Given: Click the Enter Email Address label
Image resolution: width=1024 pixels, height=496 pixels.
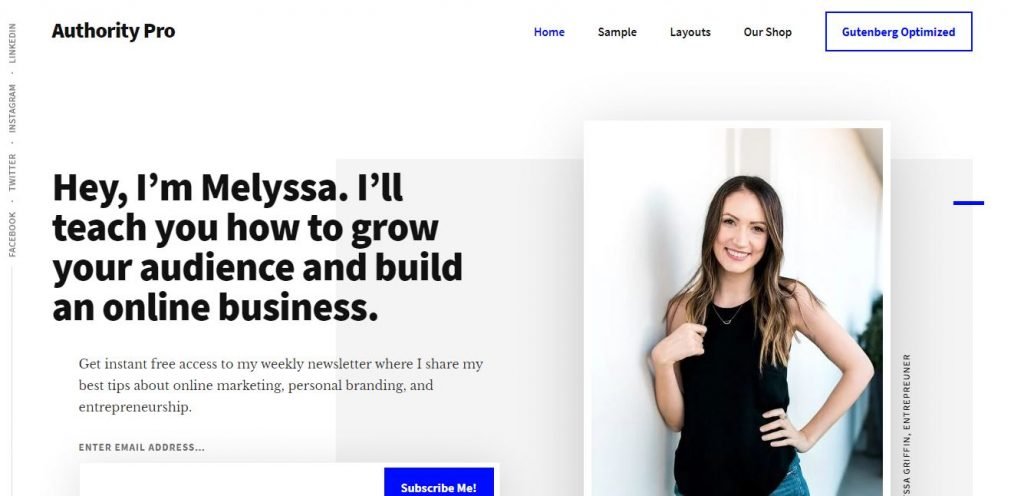Looking at the screenshot, I should tap(142, 448).
